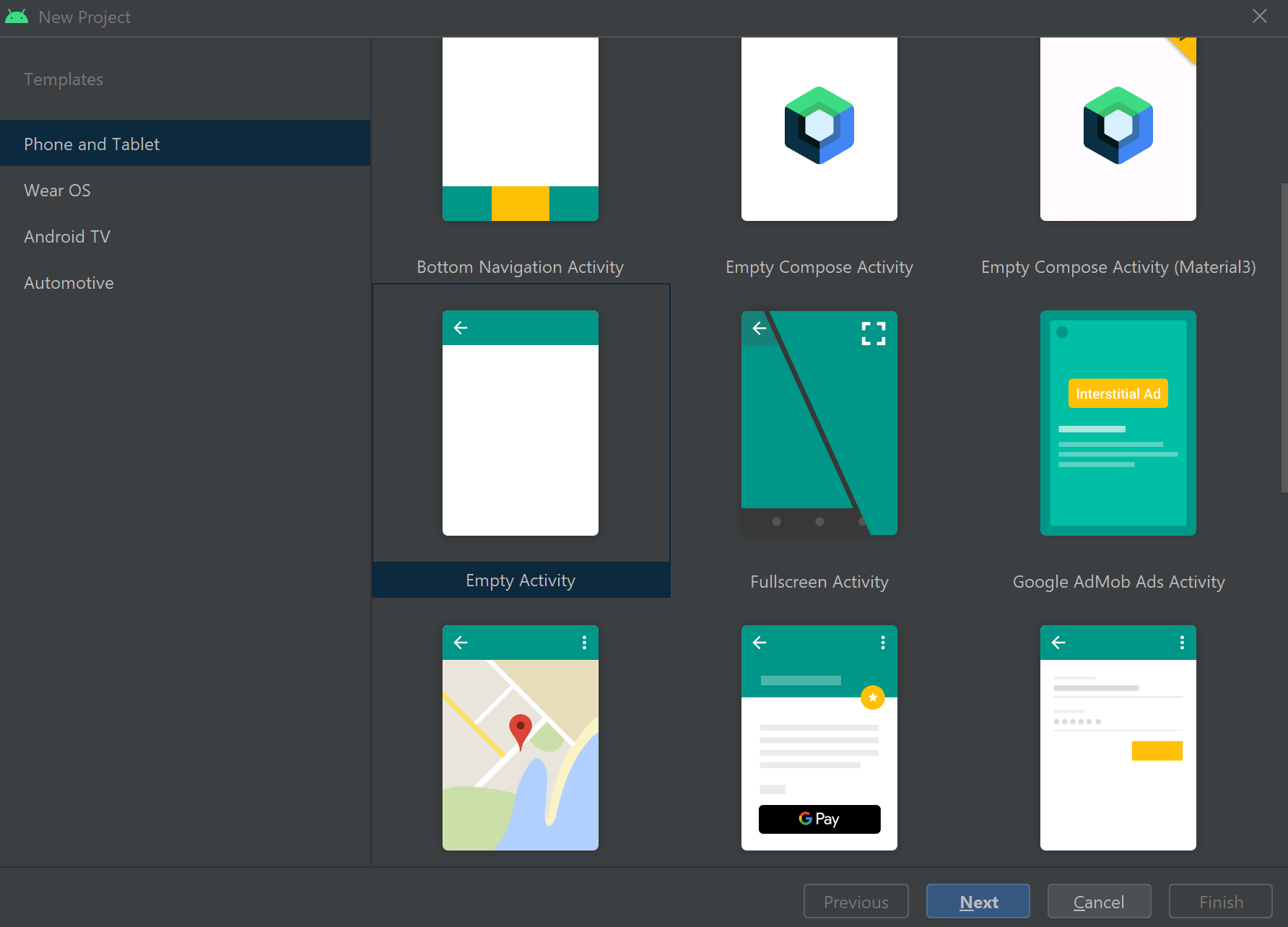Choose the Google Pay Activity template
1288x927 pixels.
(x=819, y=738)
